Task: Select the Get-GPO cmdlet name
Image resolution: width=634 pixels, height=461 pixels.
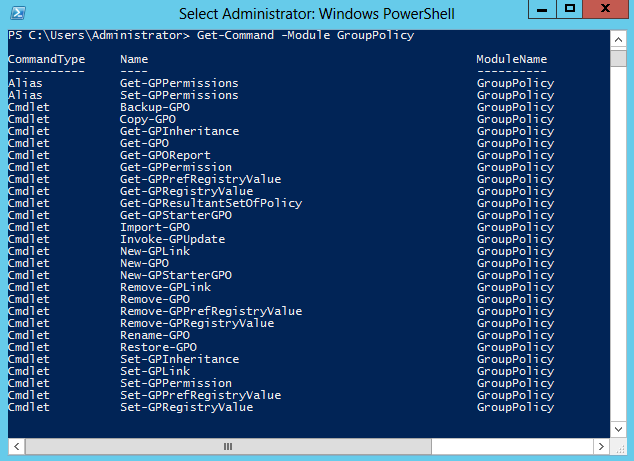Action: click(x=144, y=143)
